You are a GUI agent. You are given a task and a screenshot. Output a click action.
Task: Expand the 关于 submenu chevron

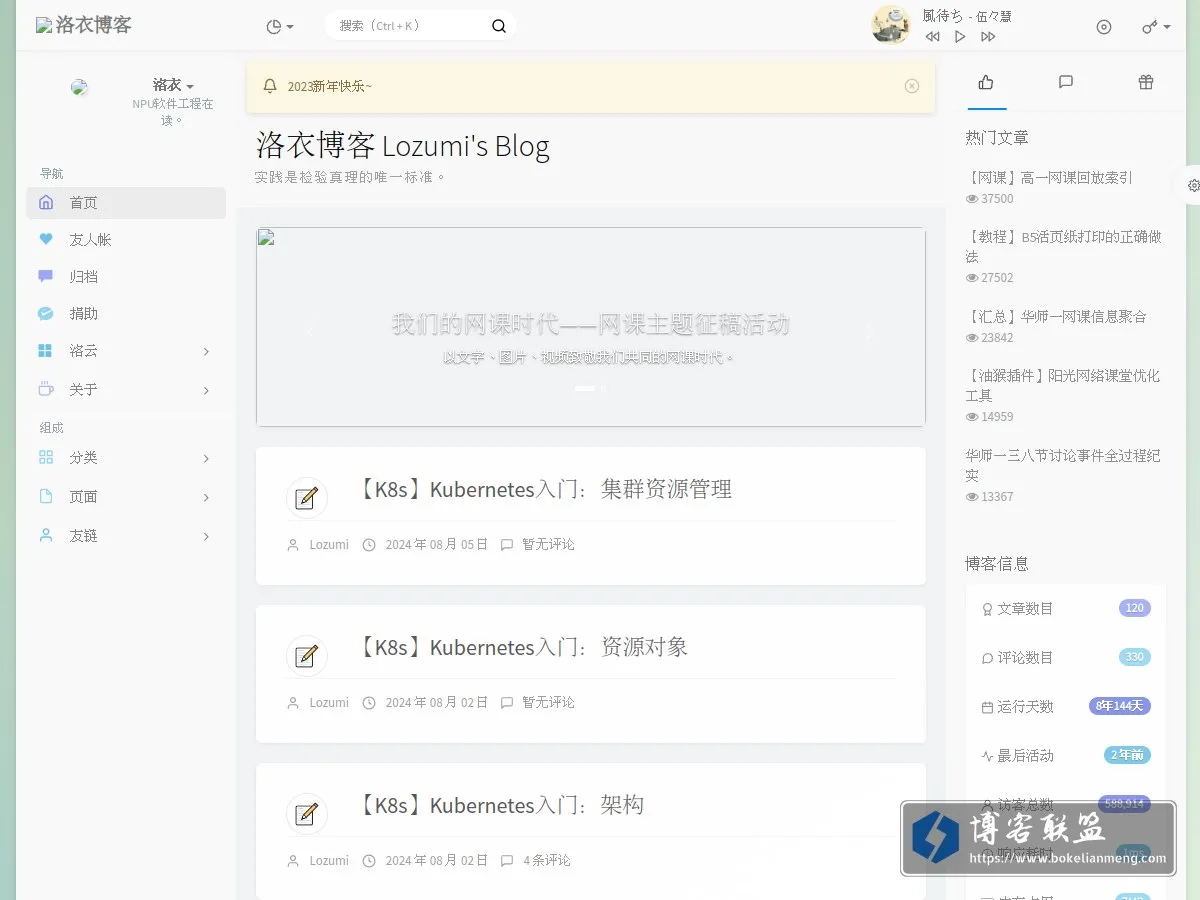point(206,390)
